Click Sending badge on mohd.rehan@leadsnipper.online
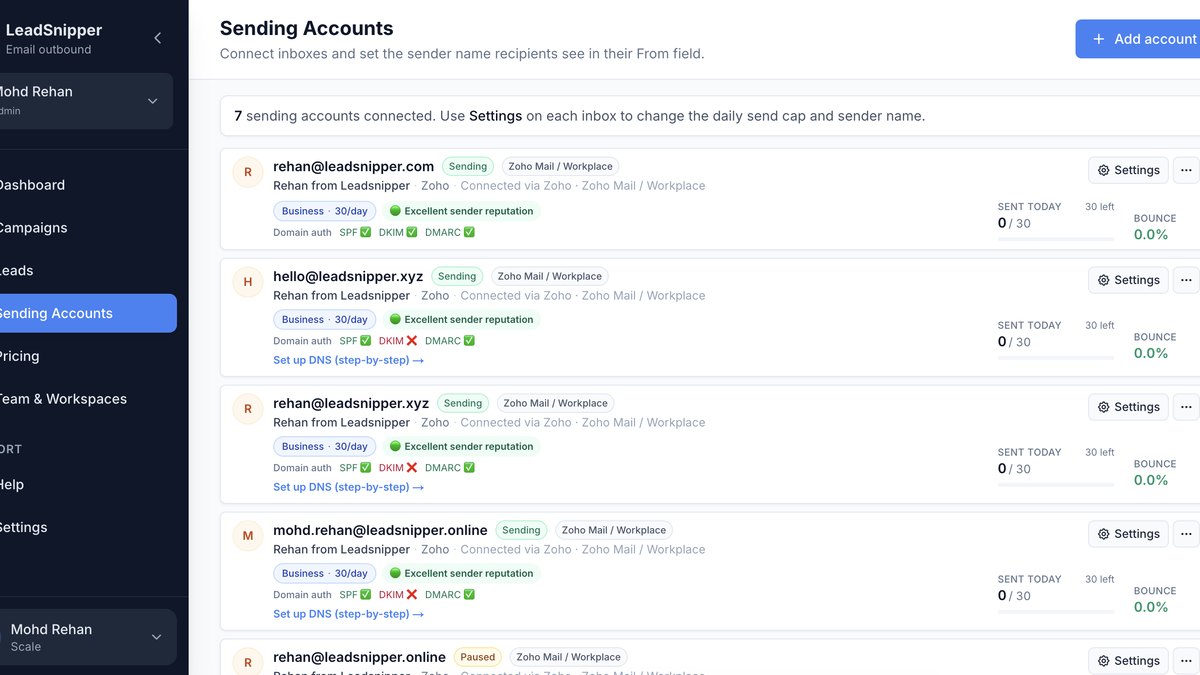The image size is (1200, 675). [521, 530]
